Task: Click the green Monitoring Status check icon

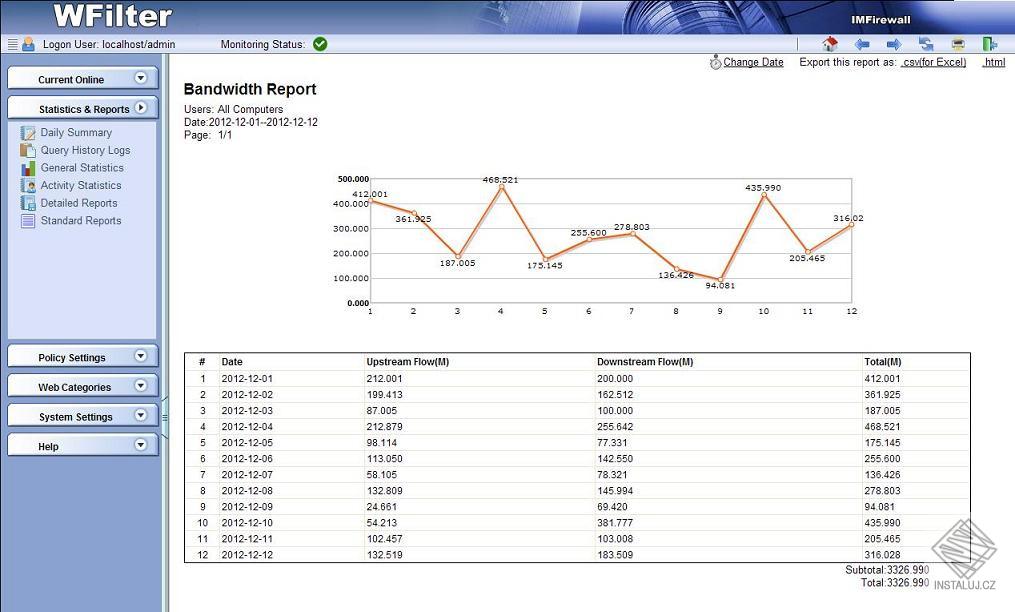Action: pos(320,44)
